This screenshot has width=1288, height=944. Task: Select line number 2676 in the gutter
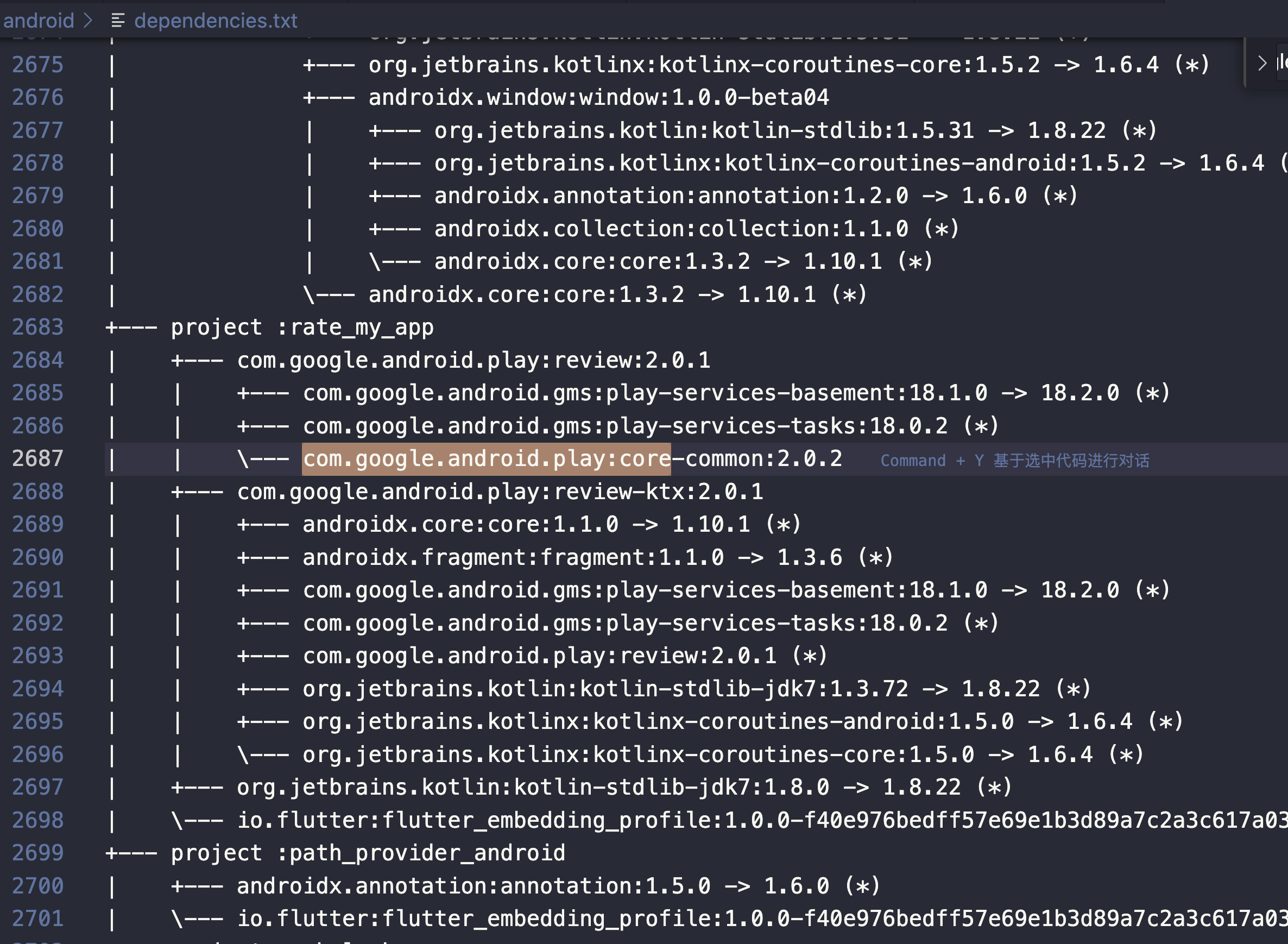(x=37, y=98)
